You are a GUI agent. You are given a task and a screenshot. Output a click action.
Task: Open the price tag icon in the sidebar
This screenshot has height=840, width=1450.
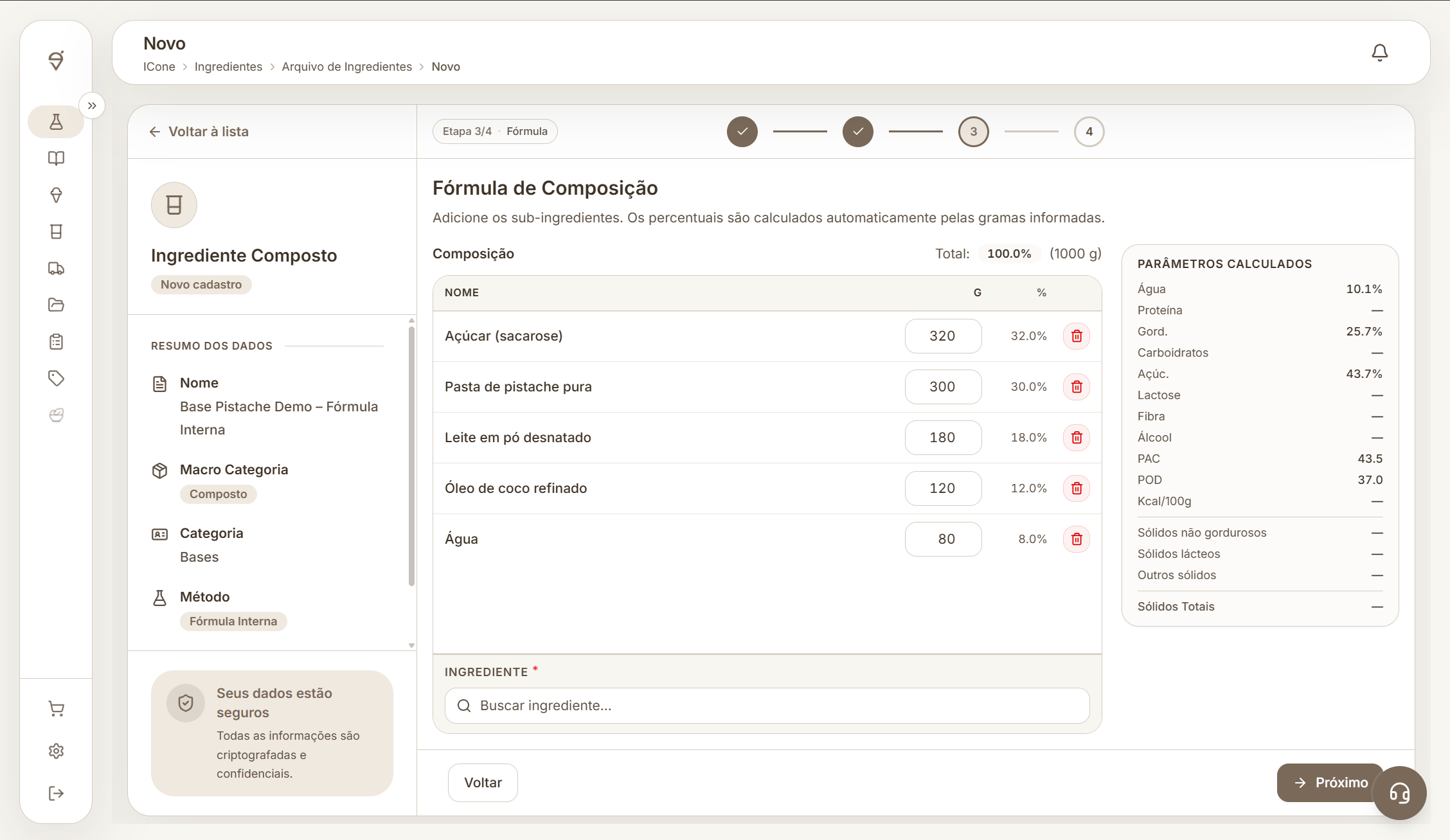coord(56,378)
